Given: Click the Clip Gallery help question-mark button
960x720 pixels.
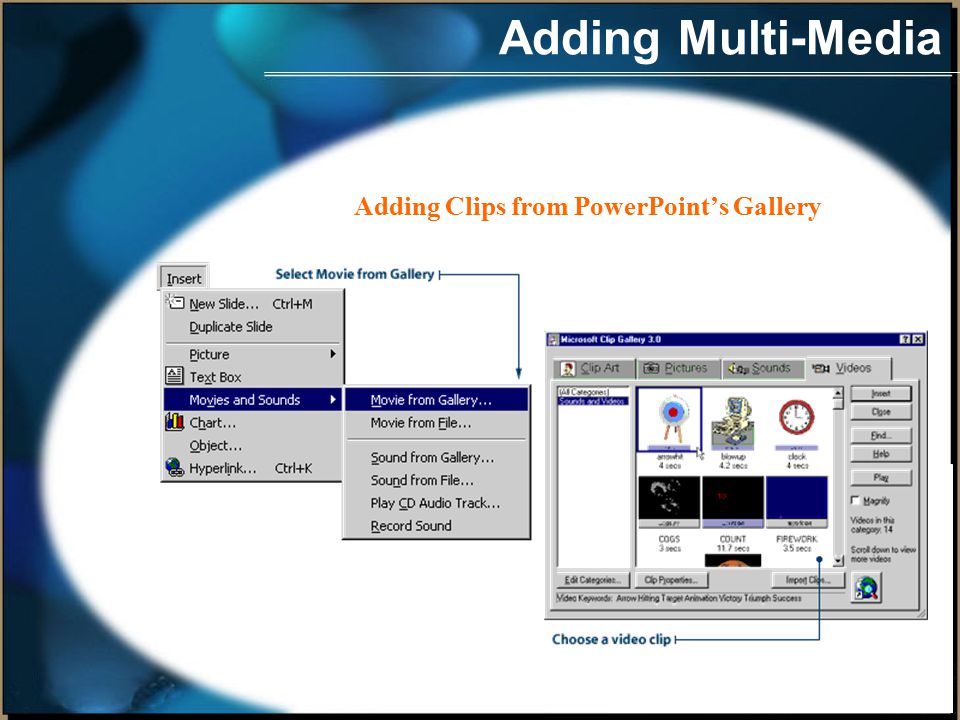Looking at the screenshot, I should [905, 339].
